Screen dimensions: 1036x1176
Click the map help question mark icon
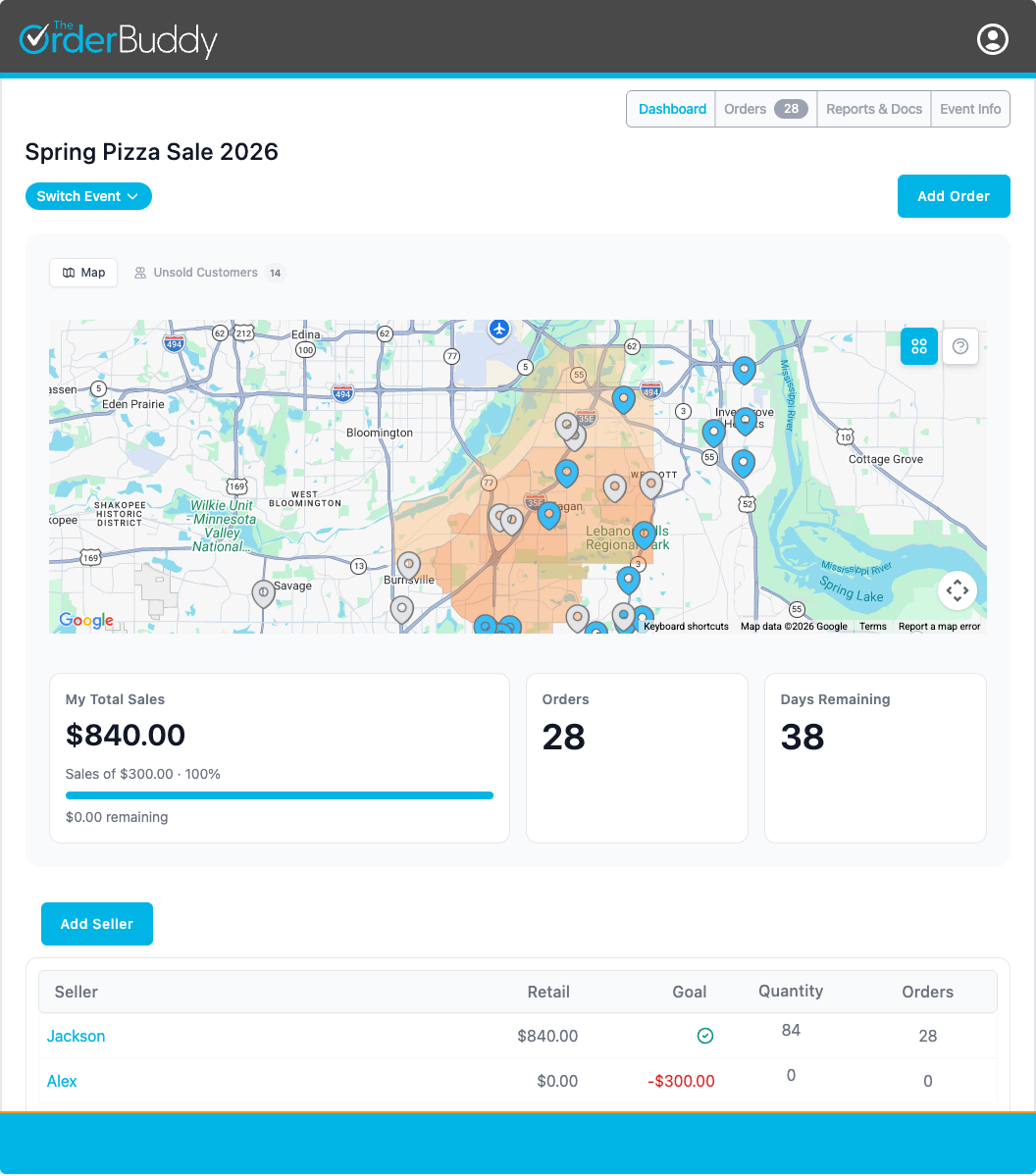(x=959, y=346)
